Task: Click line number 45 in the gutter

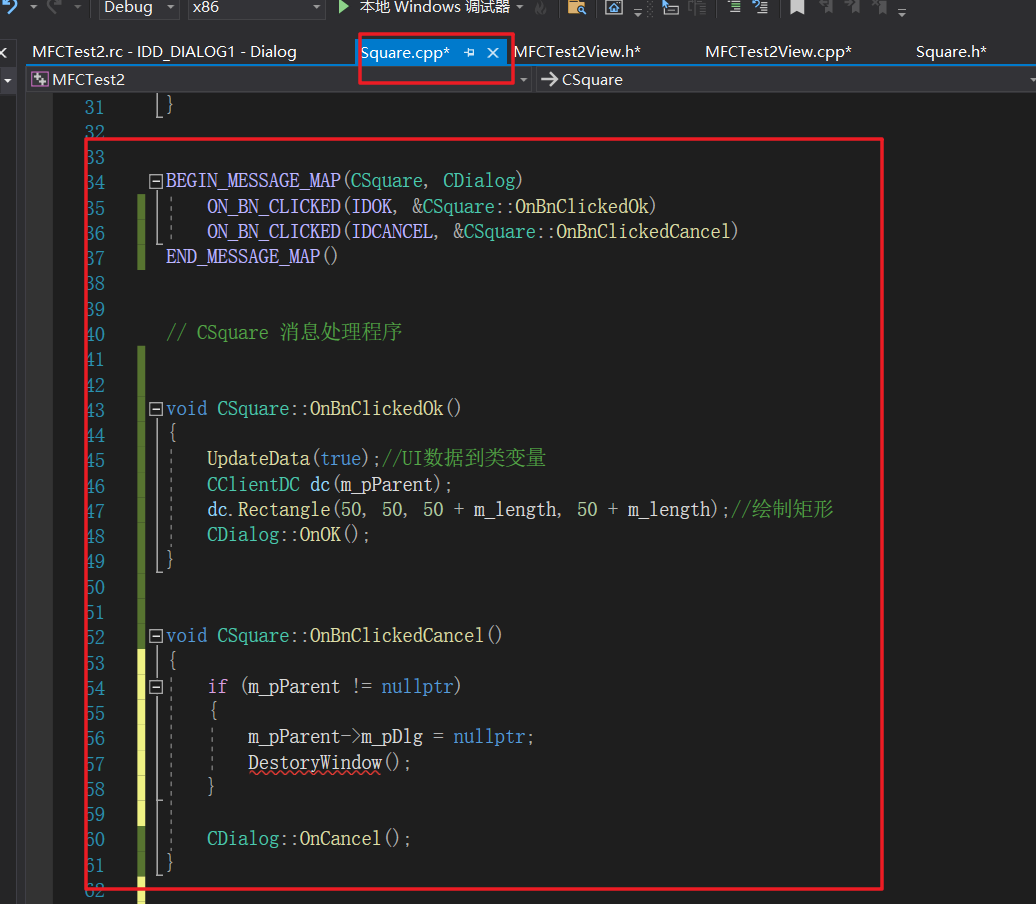Action: point(96,461)
